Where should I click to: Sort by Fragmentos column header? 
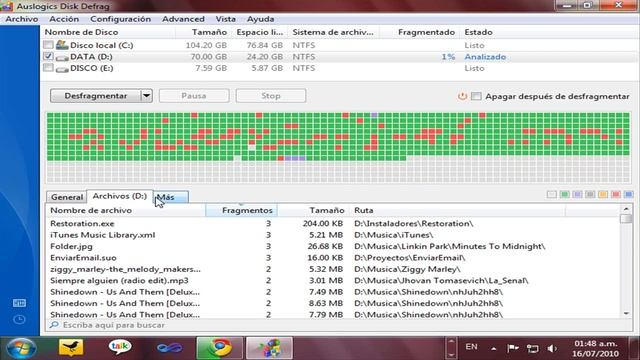242,210
